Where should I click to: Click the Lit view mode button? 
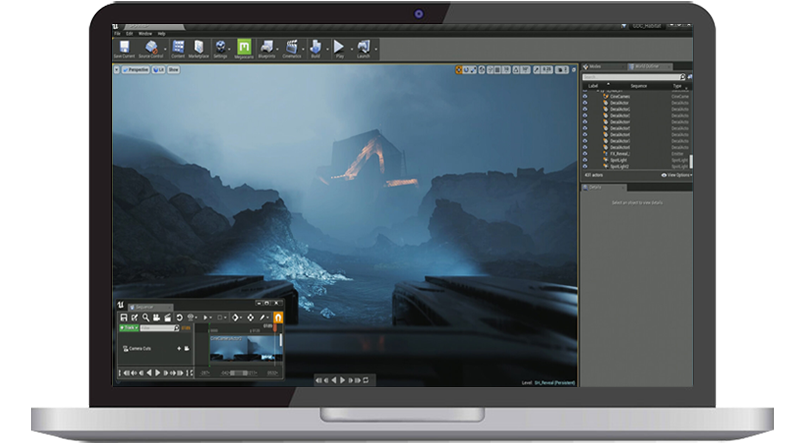159,71
